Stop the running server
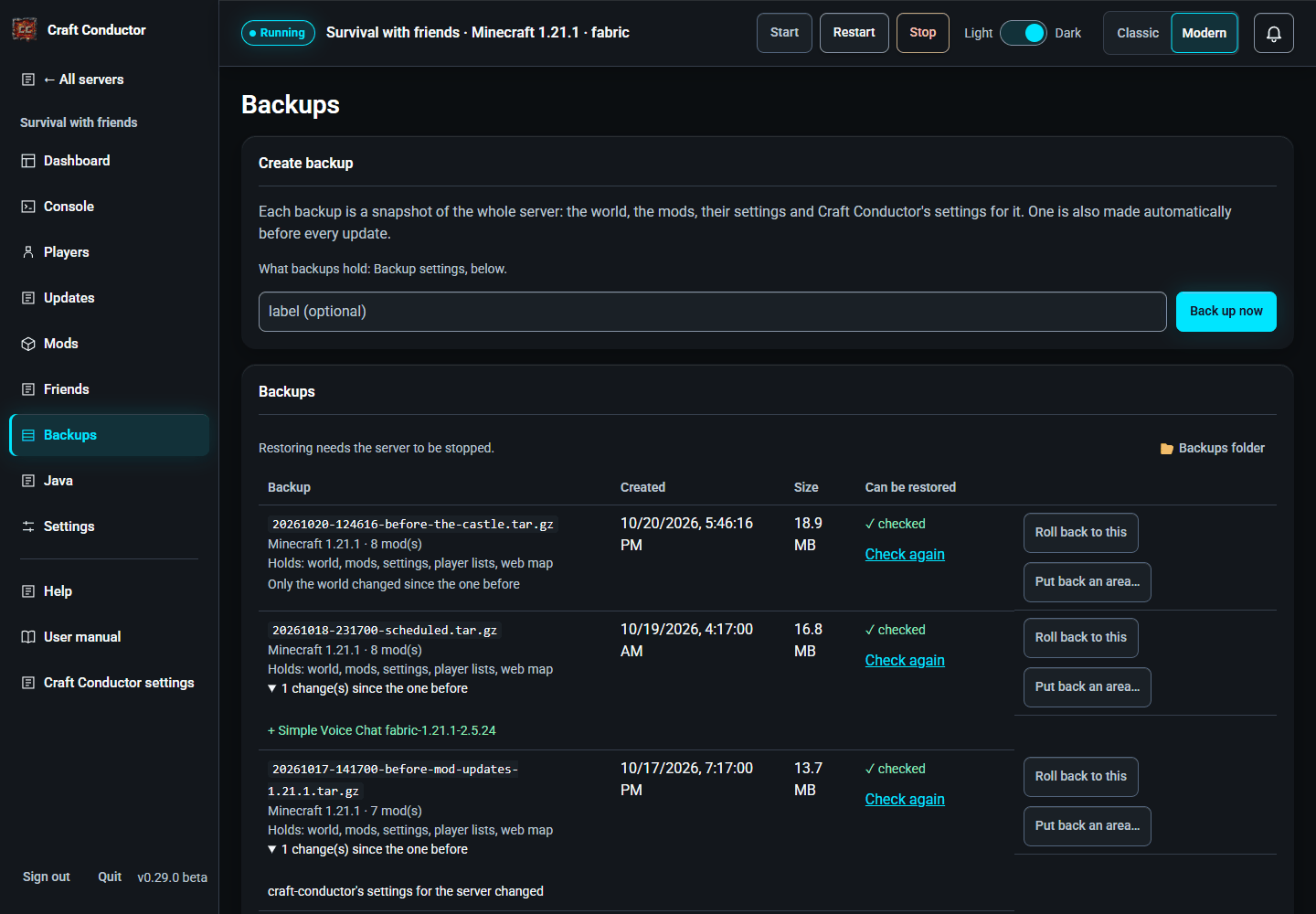The width and height of the screenshot is (1316, 914). click(922, 33)
